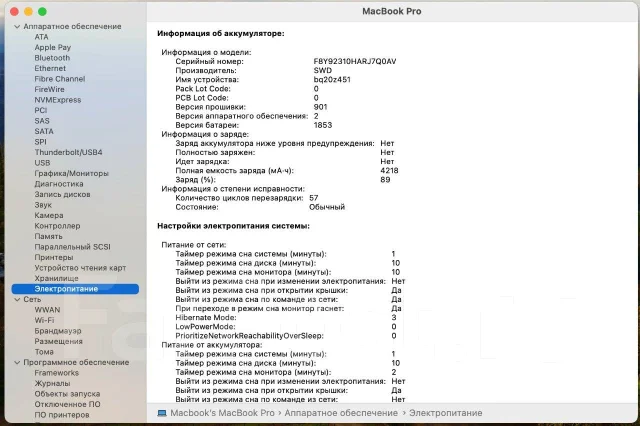Viewport: 640px width, 426px height.
Task: Click the LowPowerMode row label
Action: coord(205,326)
